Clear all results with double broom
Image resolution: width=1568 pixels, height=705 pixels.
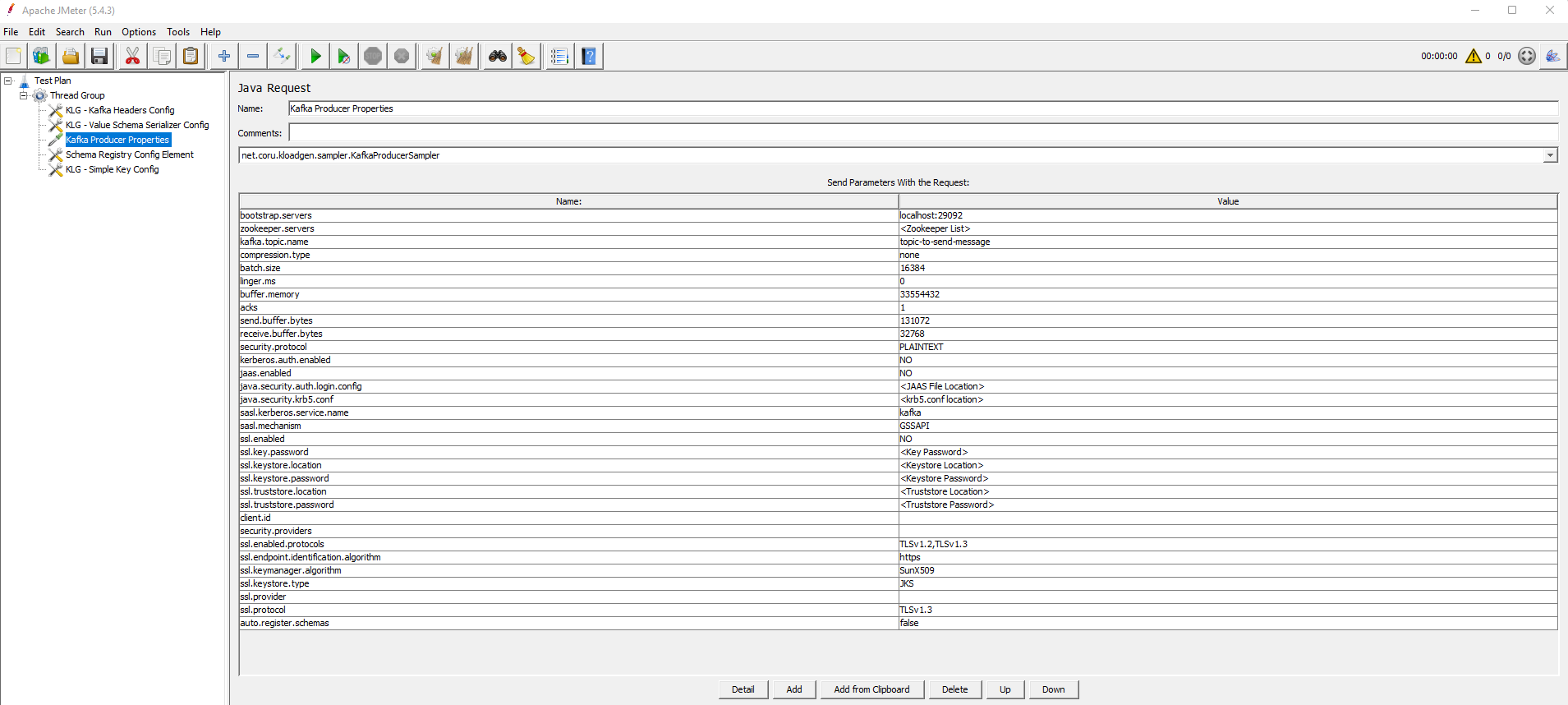click(x=464, y=56)
